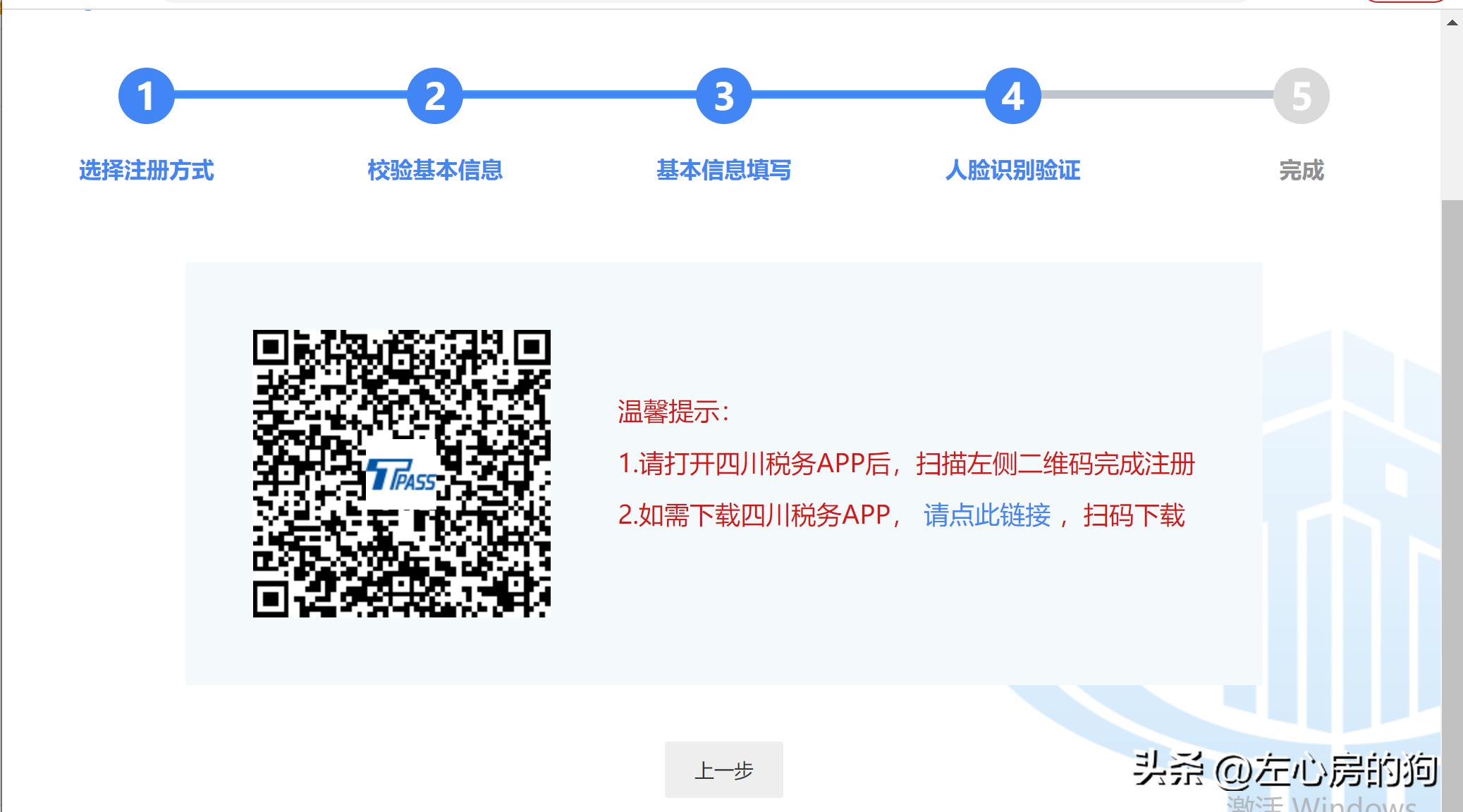
Task: Click the grayed step 5 circle
Action: tap(1301, 96)
